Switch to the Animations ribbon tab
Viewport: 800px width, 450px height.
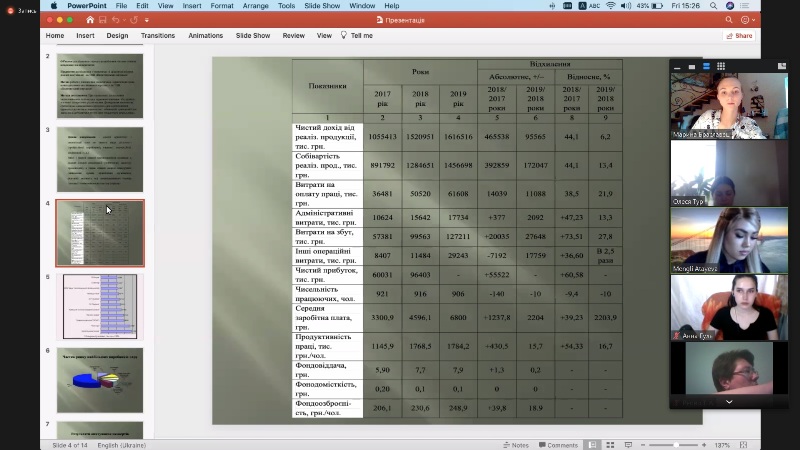[x=206, y=36]
